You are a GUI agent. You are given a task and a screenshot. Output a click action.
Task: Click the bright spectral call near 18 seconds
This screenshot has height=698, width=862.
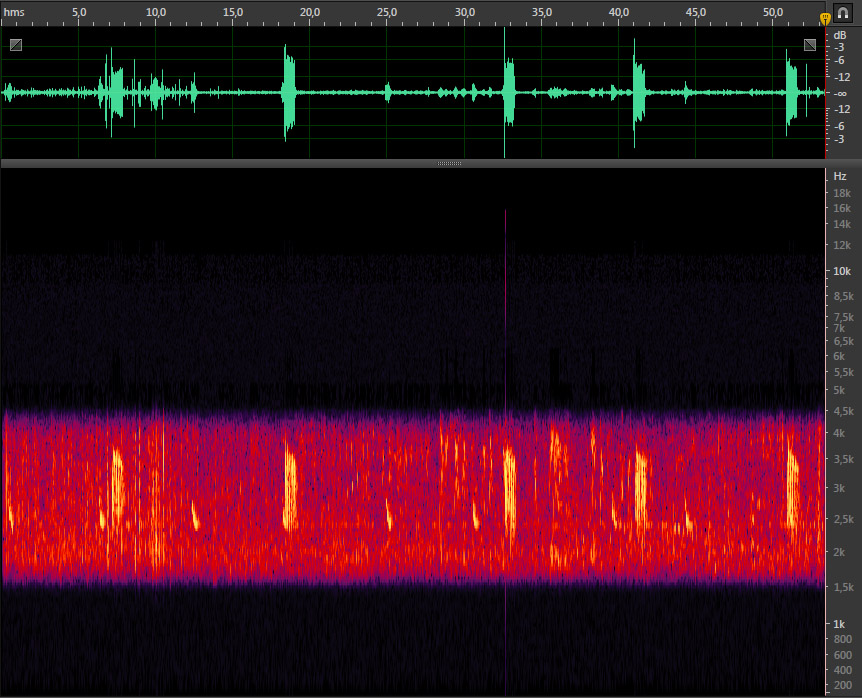[x=290, y=486]
